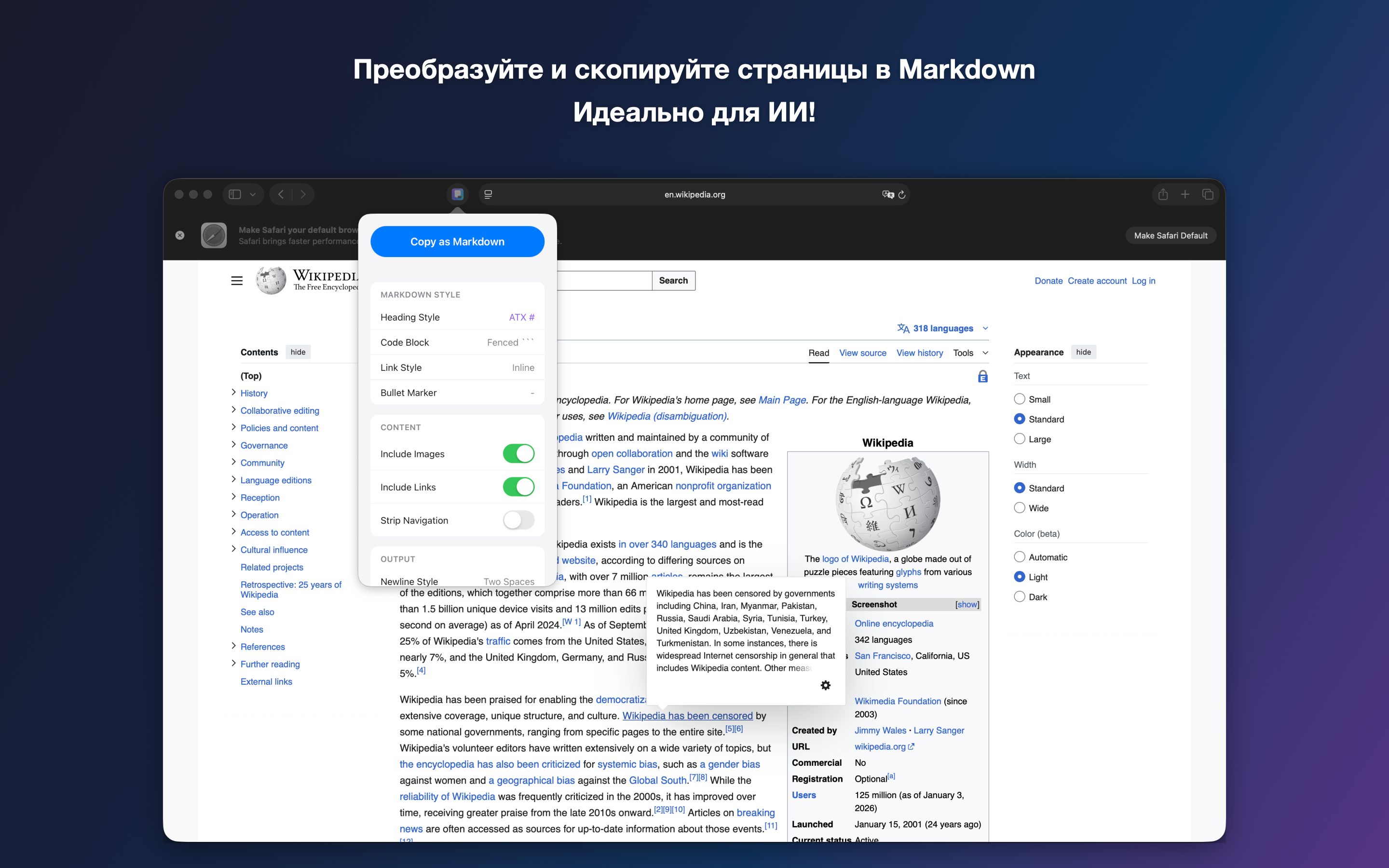The image size is (1389, 868).
Task: Switch to the View source tab
Action: [863, 353]
